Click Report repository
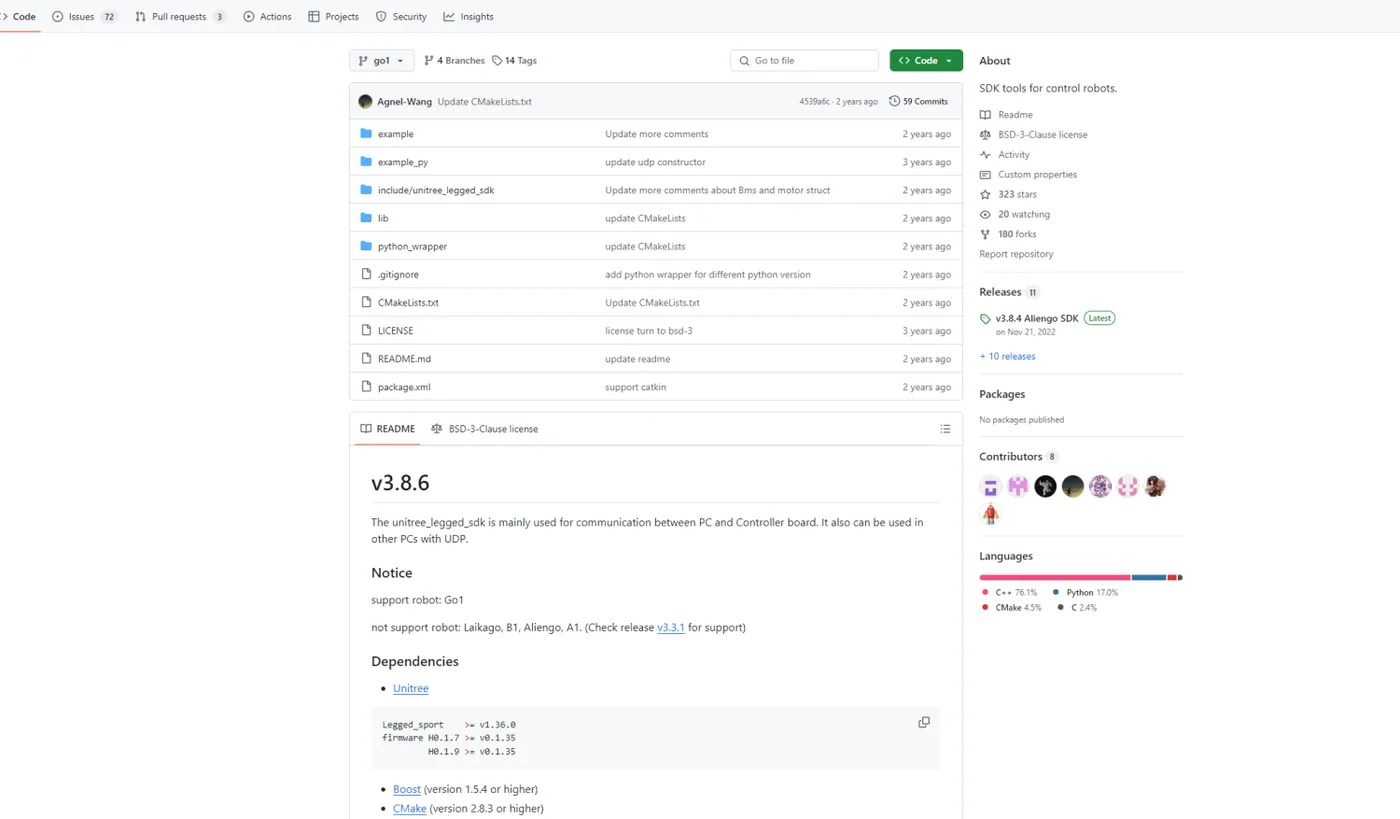The height and width of the screenshot is (819, 1400). click(1016, 254)
